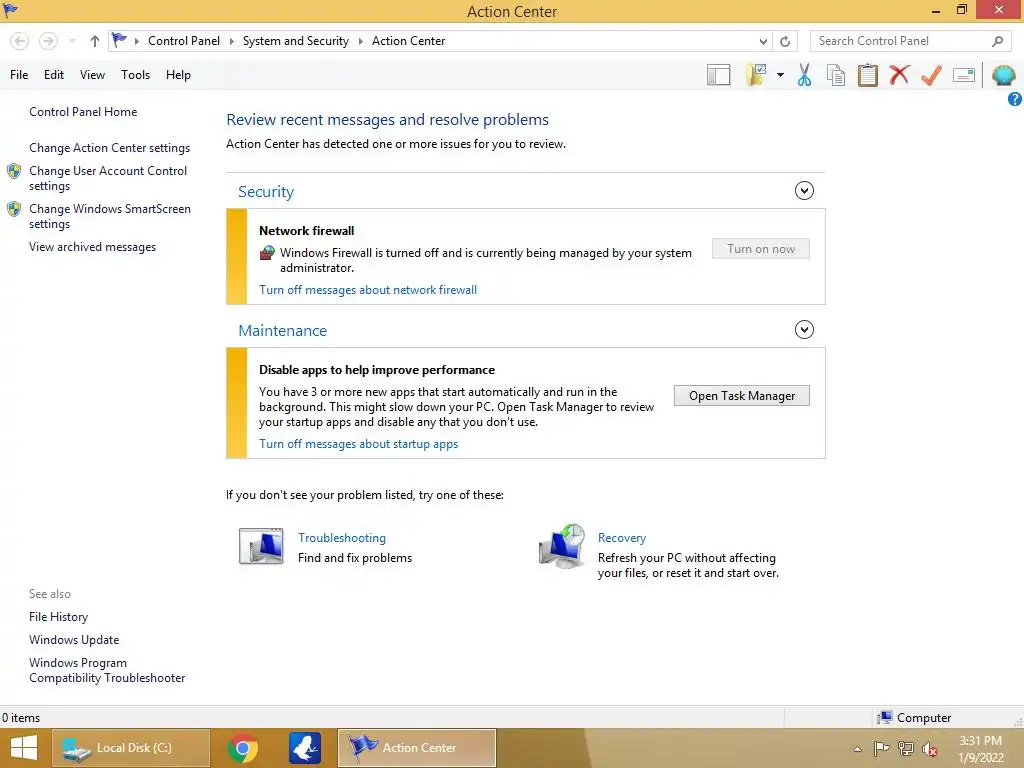Click the Back navigation arrow
Screen dimensions: 1024x768
(20, 41)
